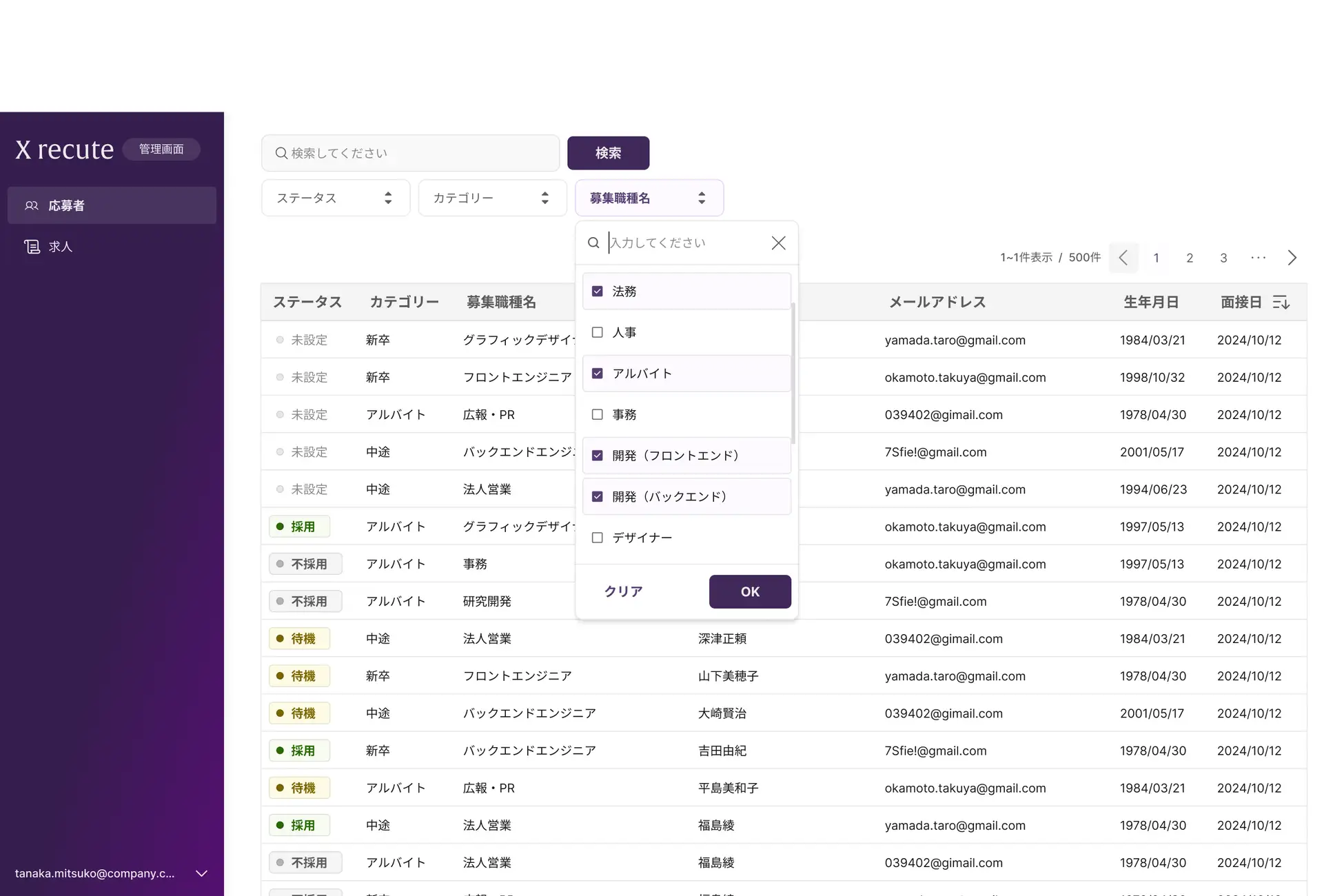Open the ステータス filter dropdown

click(x=335, y=198)
